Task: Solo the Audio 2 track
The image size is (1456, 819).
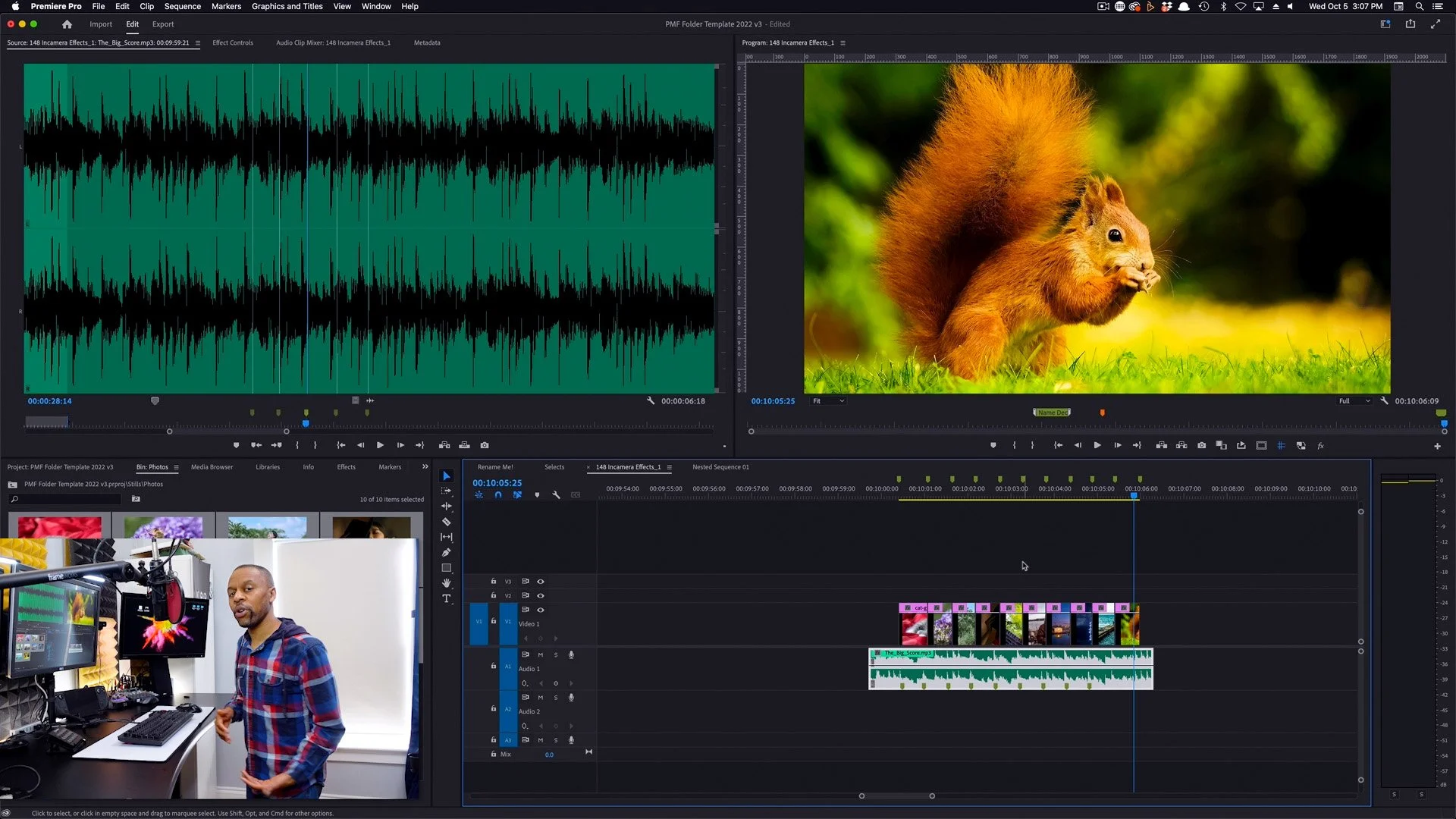Action: 556,697
